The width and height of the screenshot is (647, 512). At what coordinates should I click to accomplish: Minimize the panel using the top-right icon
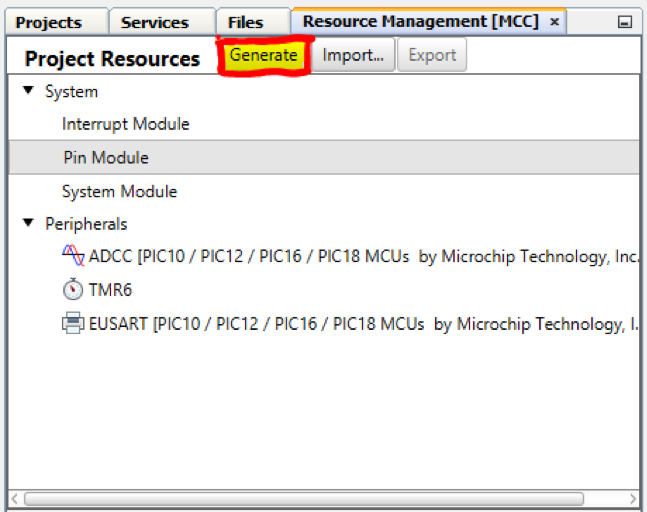click(x=625, y=22)
